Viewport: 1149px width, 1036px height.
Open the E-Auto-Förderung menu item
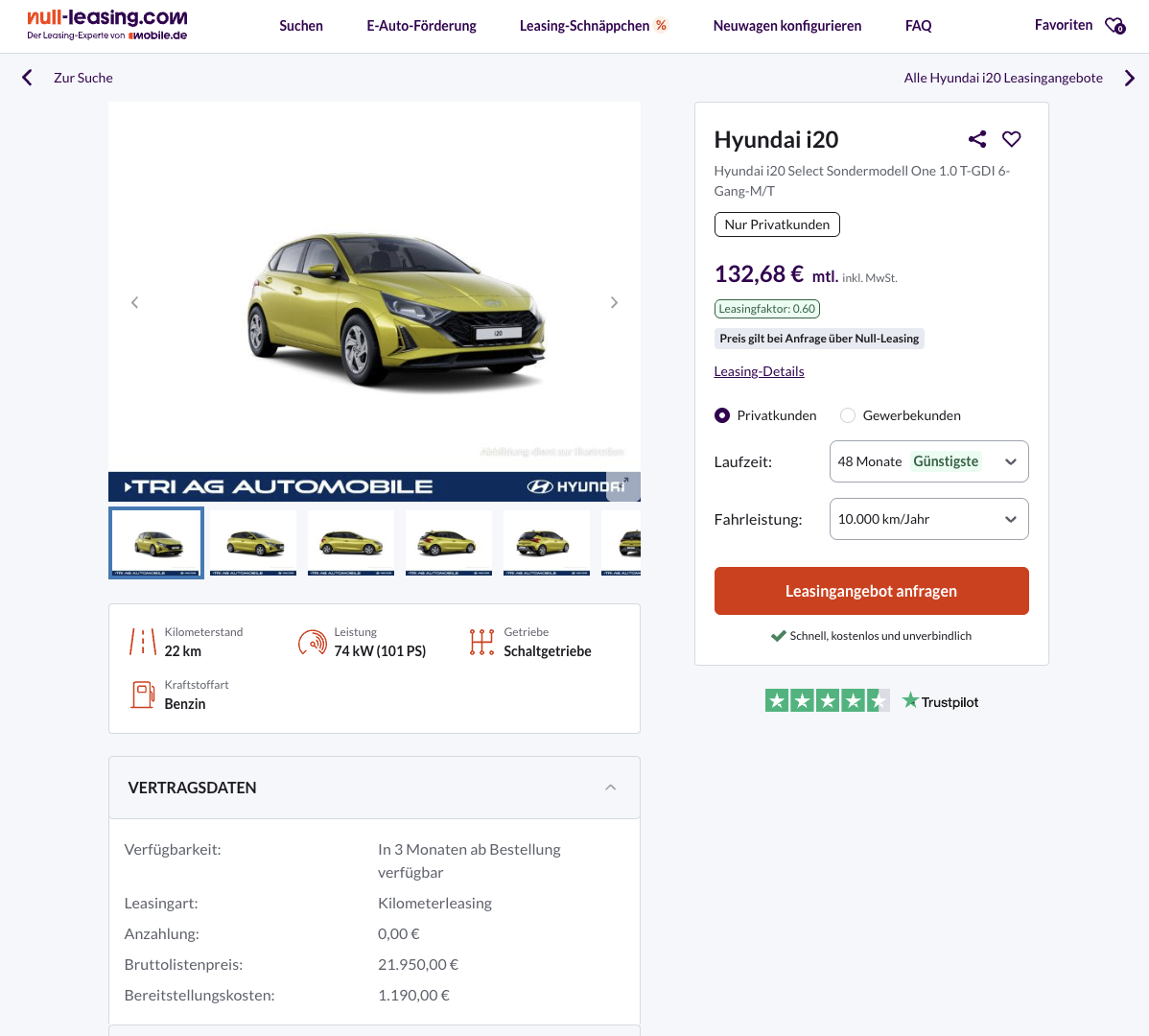pos(421,26)
